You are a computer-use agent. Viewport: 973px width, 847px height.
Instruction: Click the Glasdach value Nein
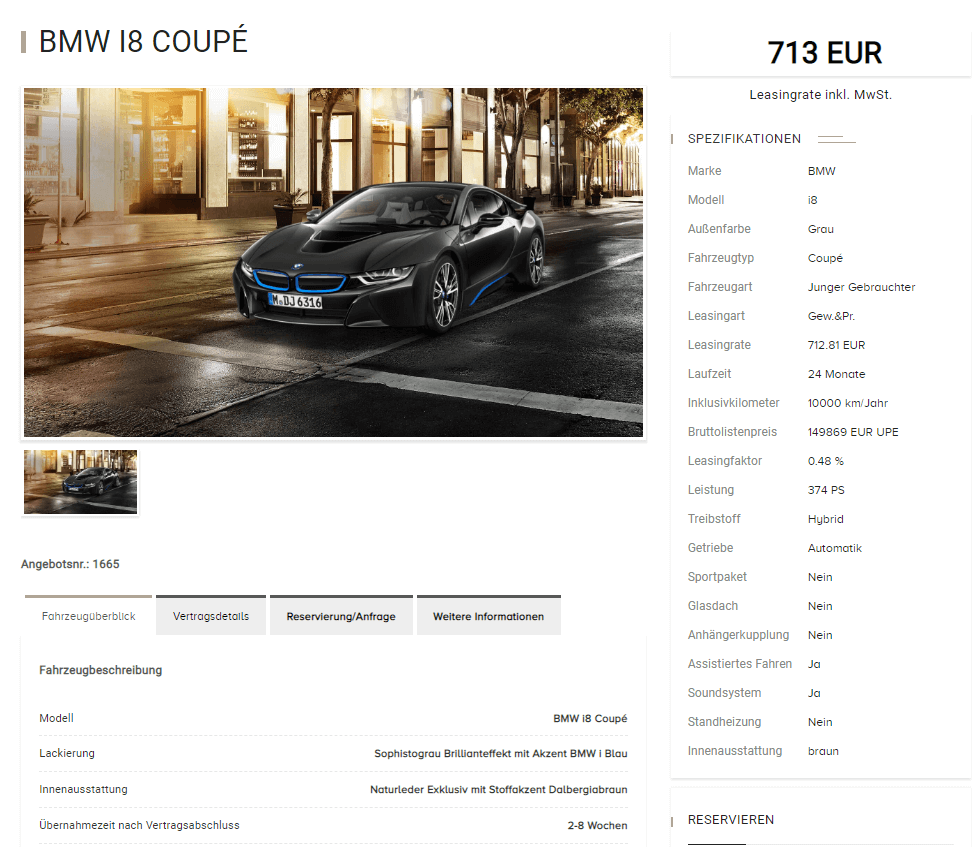(820, 606)
